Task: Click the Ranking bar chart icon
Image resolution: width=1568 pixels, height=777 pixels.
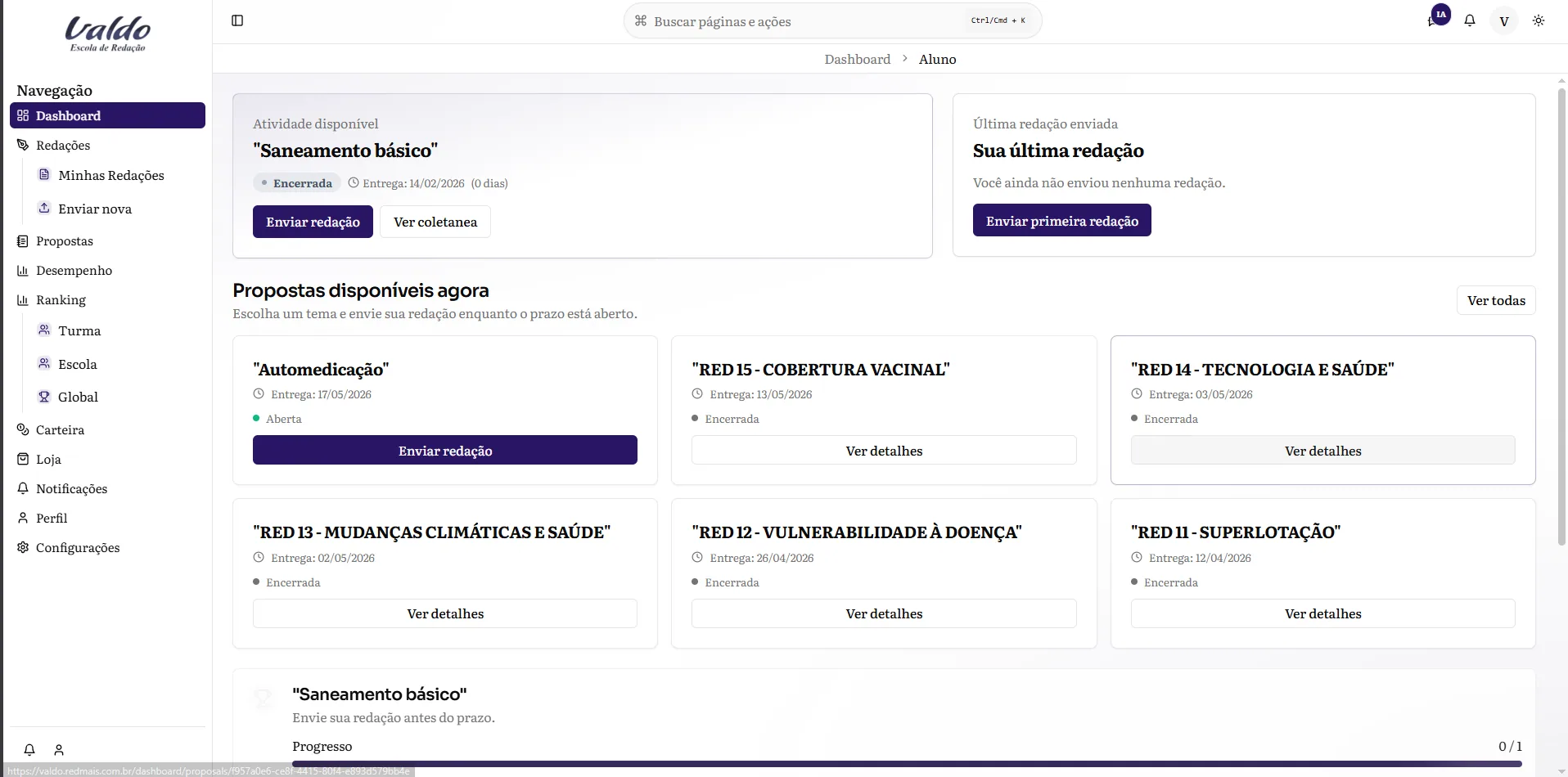Action: (x=23, y=300)
